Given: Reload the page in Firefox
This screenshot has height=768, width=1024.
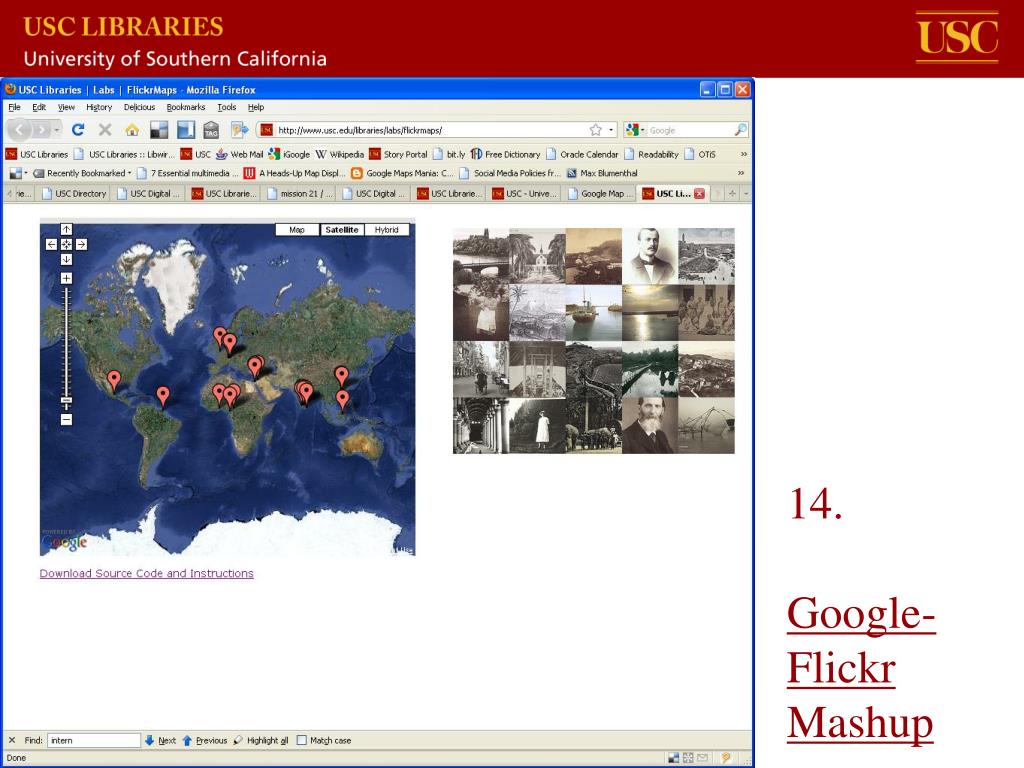Looking at the screenshot, I should (78, 130).
